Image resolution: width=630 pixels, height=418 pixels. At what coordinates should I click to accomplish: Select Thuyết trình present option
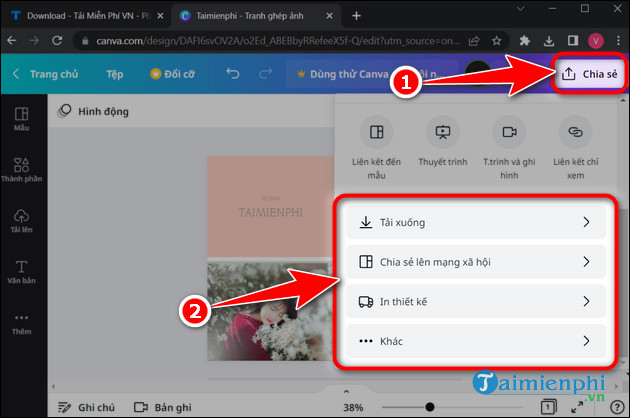[443, 141]
